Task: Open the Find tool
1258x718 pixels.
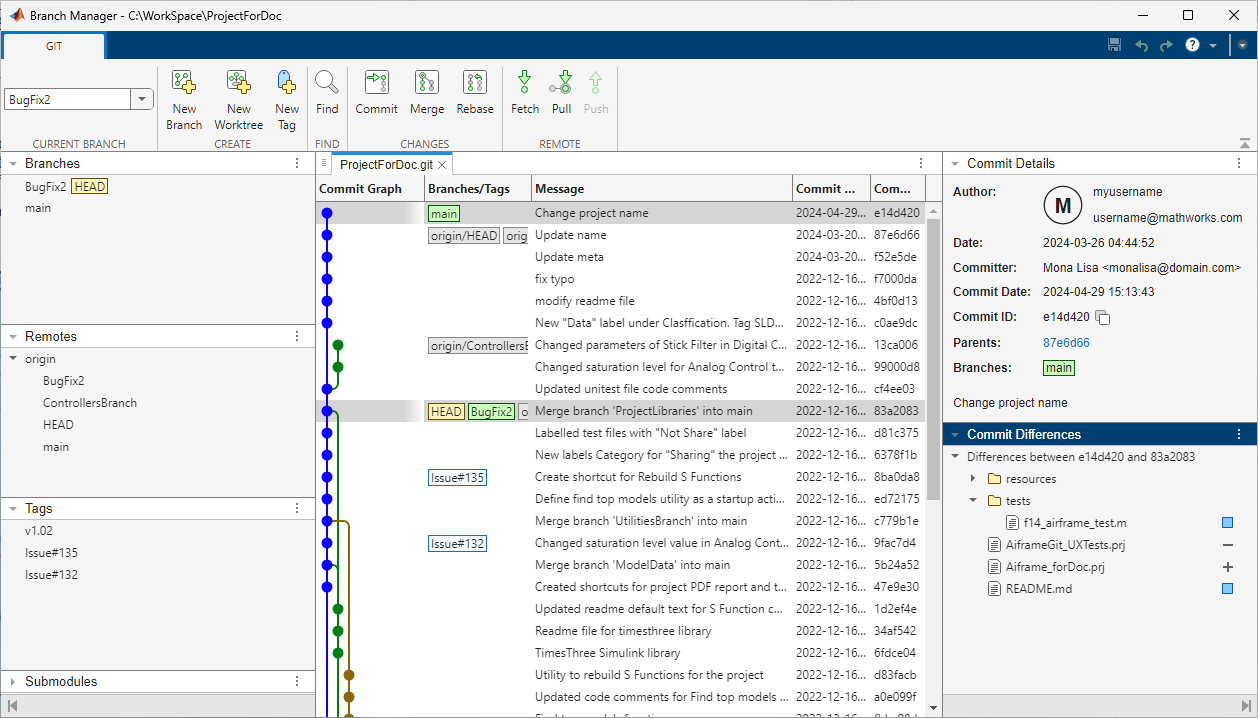Action: click(327, 95)
